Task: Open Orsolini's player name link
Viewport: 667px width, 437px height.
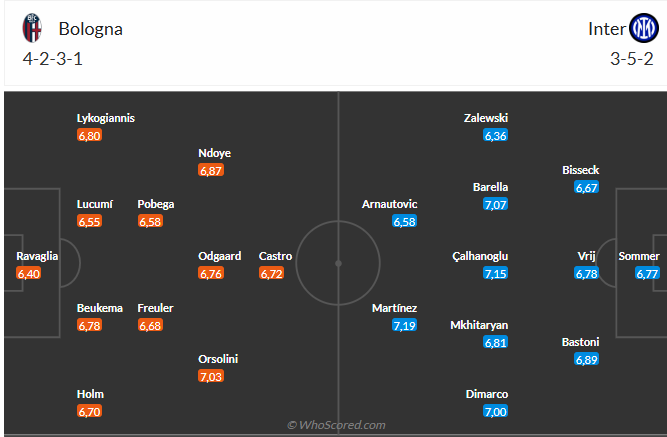Action: click(218, 359)
